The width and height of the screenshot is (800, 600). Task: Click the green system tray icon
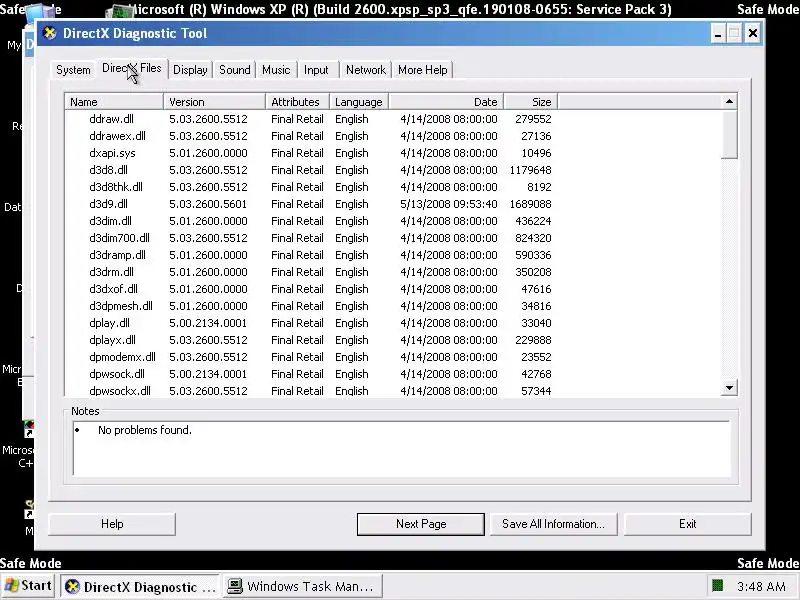[718, 586]
